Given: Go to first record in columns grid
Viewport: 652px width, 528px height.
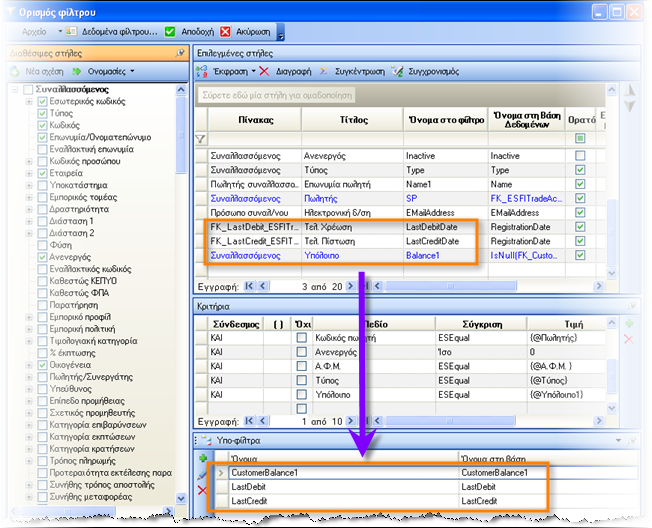Looking at the screenshot, I should 249,286.
